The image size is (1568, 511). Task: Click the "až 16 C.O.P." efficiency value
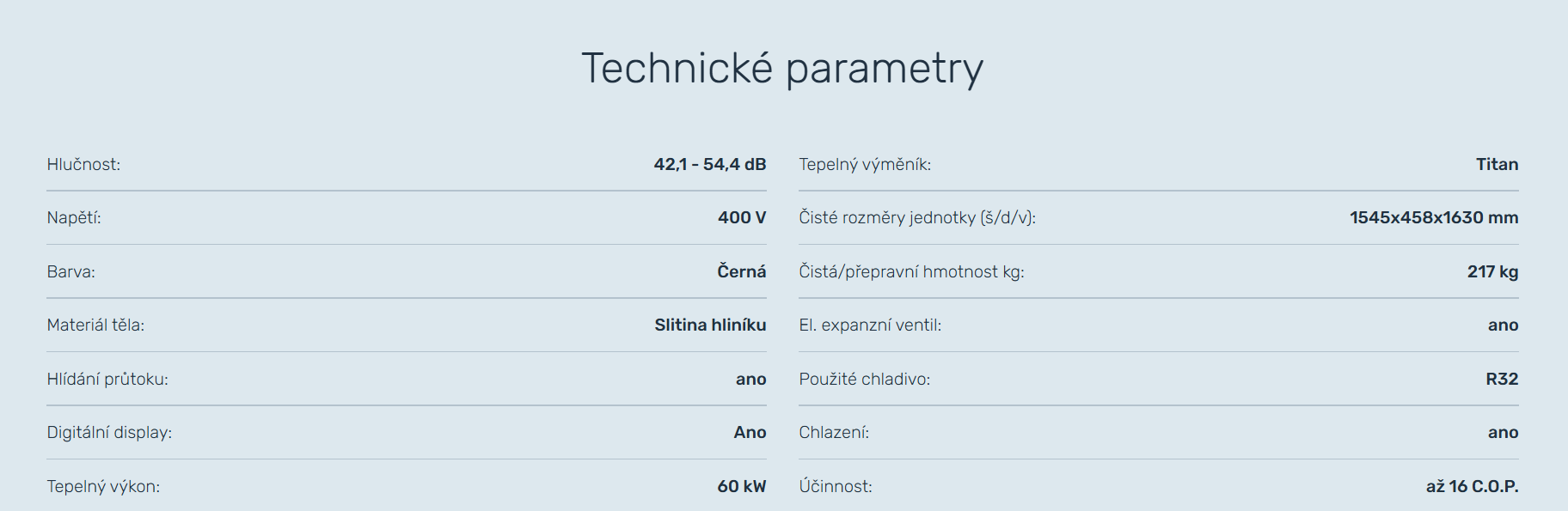pyautogui.click(x=1472, y=486)
